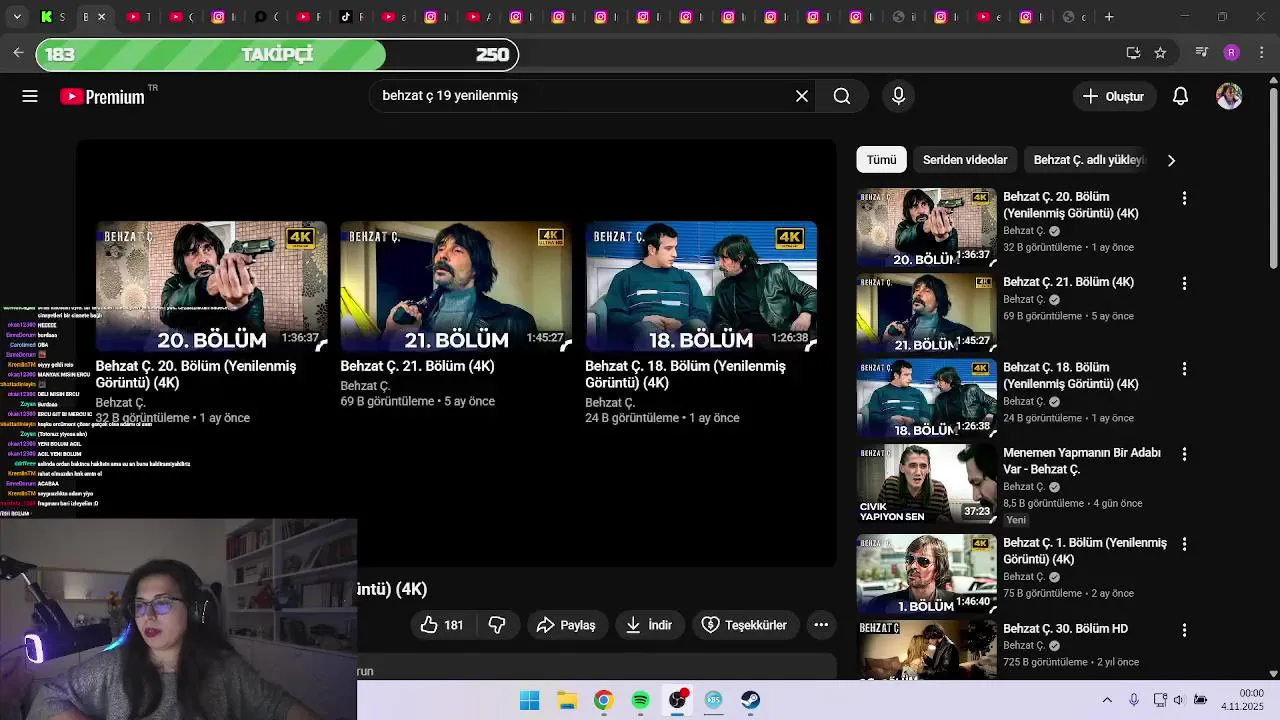The height and width of the screenshot is (720, 1280).
Task: Open the account avatar menu on YouTube
Action: [x=1229, y=96]
